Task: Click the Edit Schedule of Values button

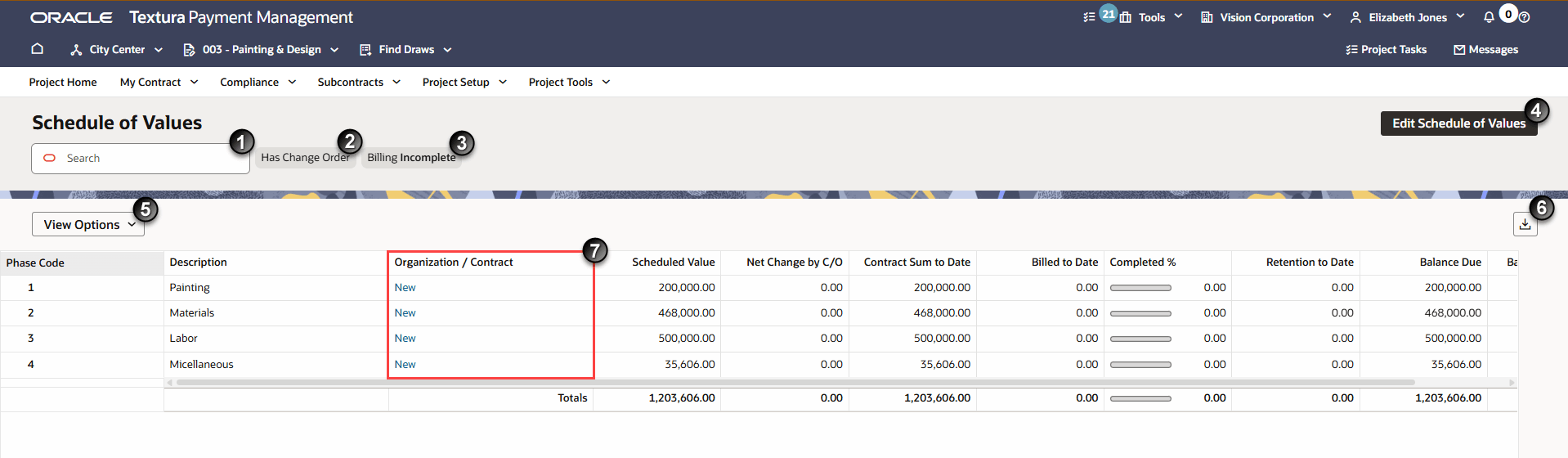Action: click(1458, 123)
